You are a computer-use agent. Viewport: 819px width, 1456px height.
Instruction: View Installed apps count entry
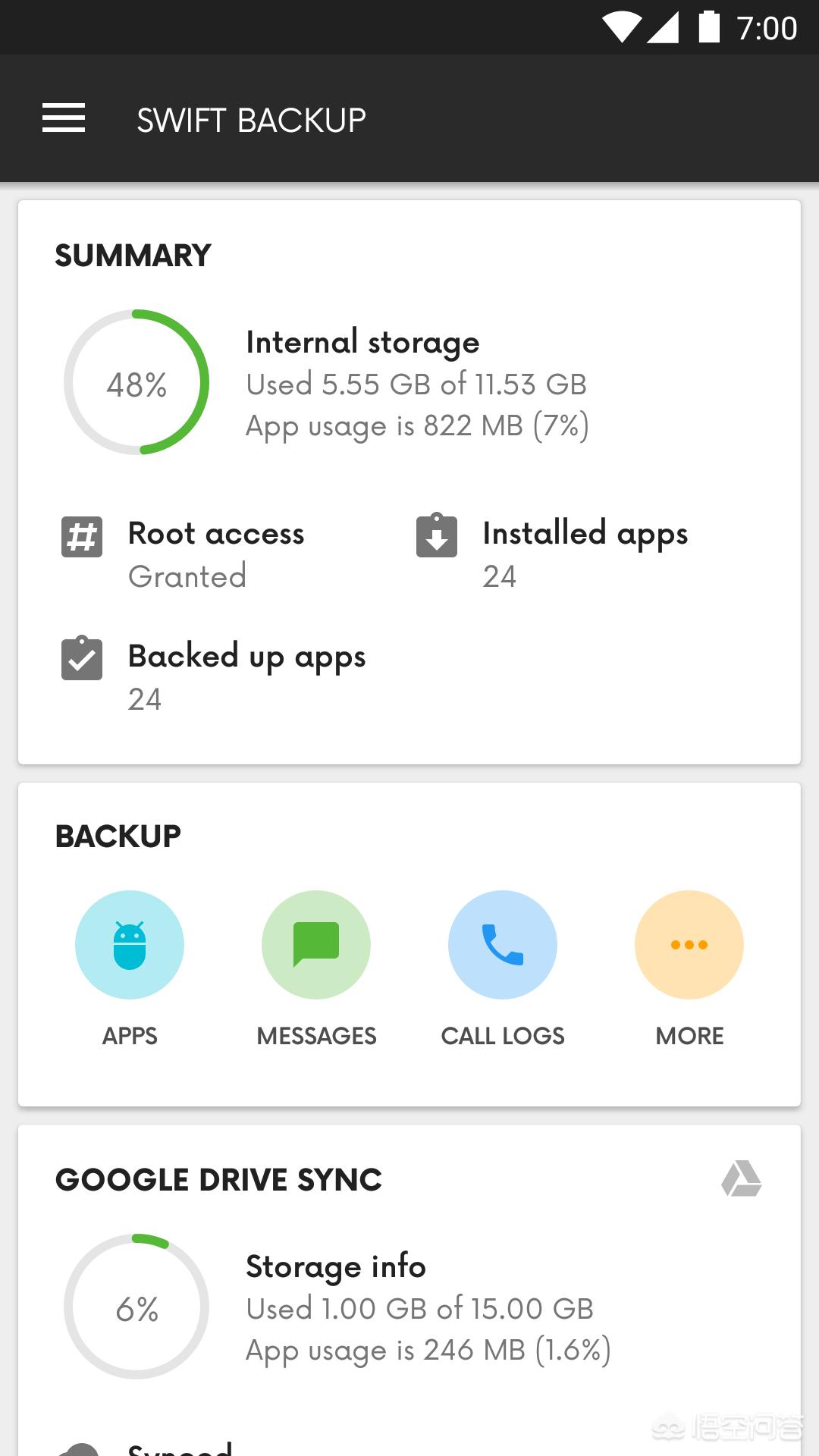585,554
